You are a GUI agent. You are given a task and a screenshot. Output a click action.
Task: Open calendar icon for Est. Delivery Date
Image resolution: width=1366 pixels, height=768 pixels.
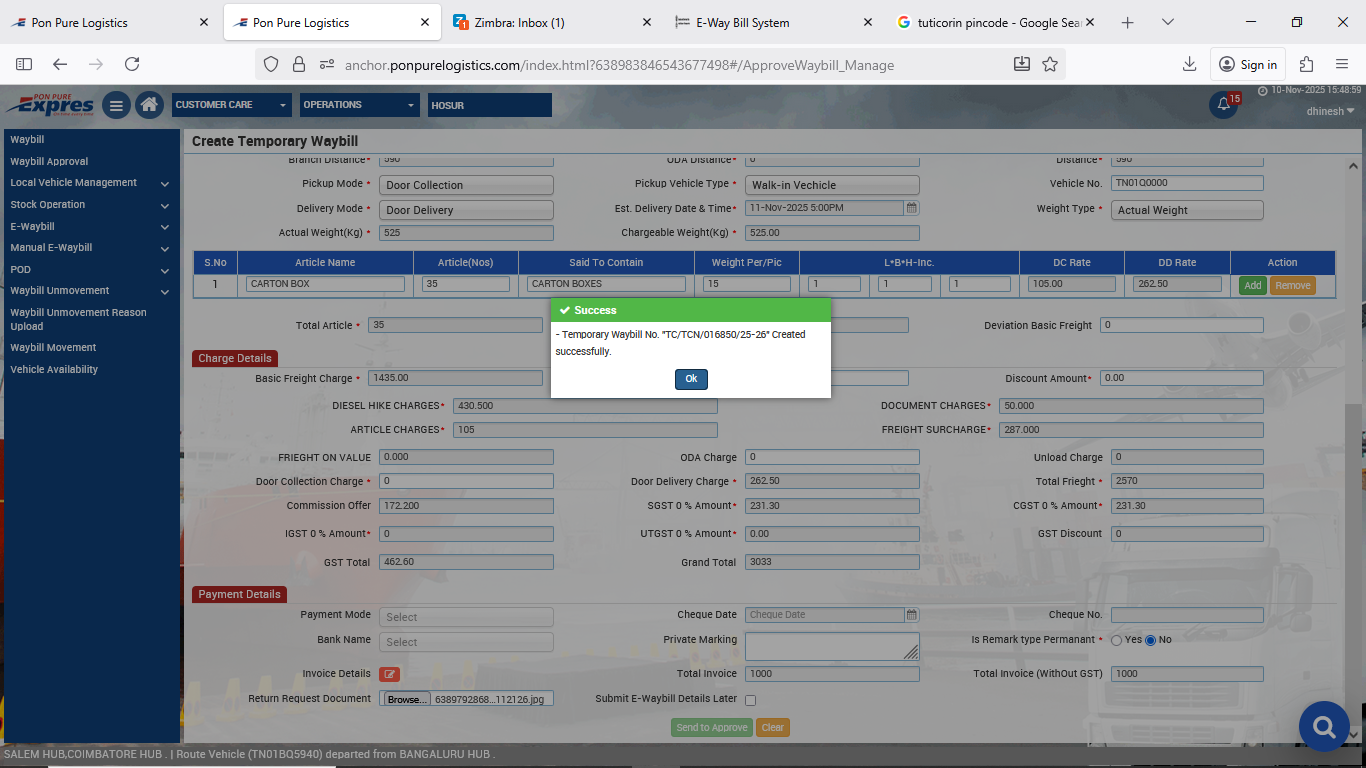911,208
